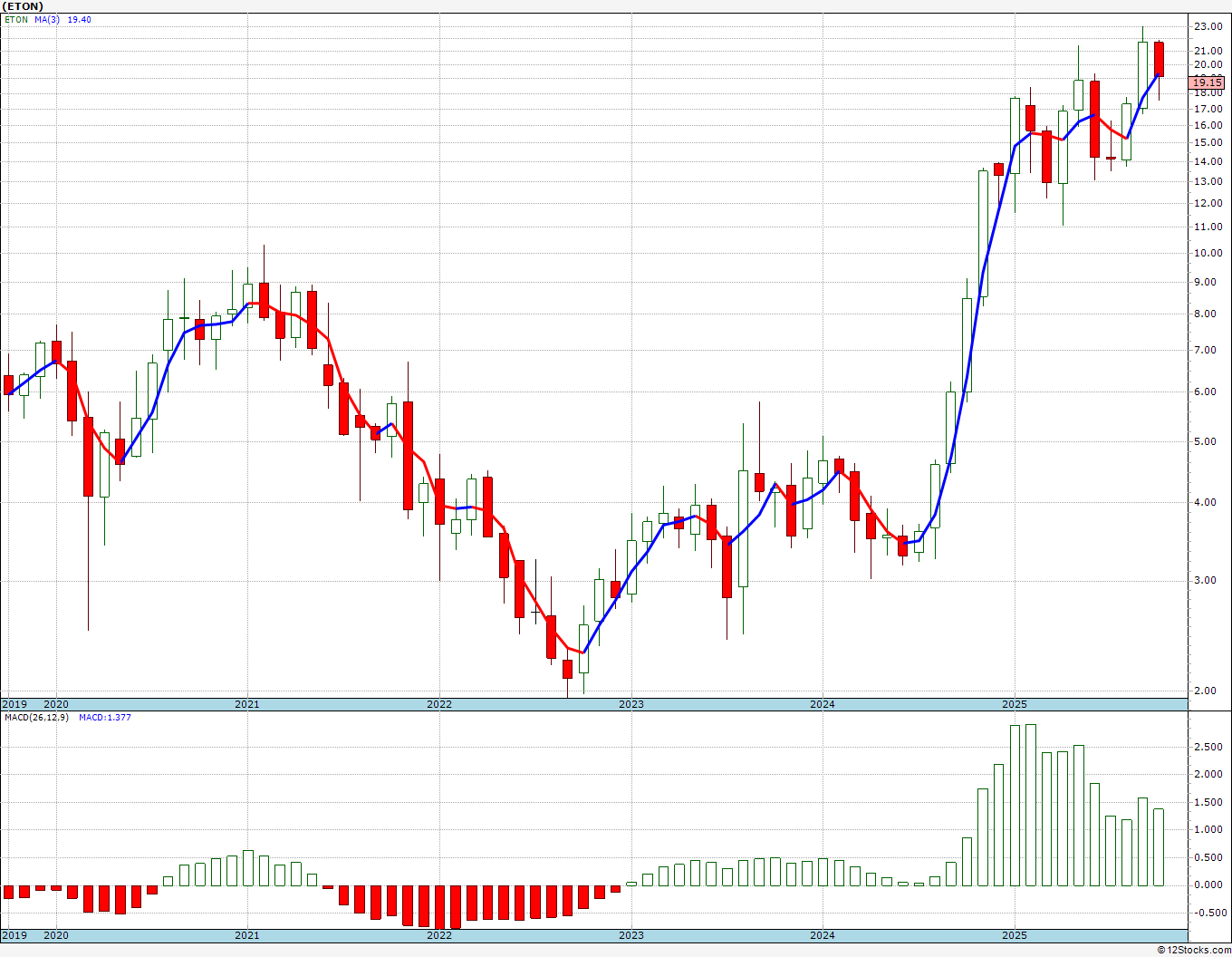Click the (ETON) chart title

[x=23, y=6]
